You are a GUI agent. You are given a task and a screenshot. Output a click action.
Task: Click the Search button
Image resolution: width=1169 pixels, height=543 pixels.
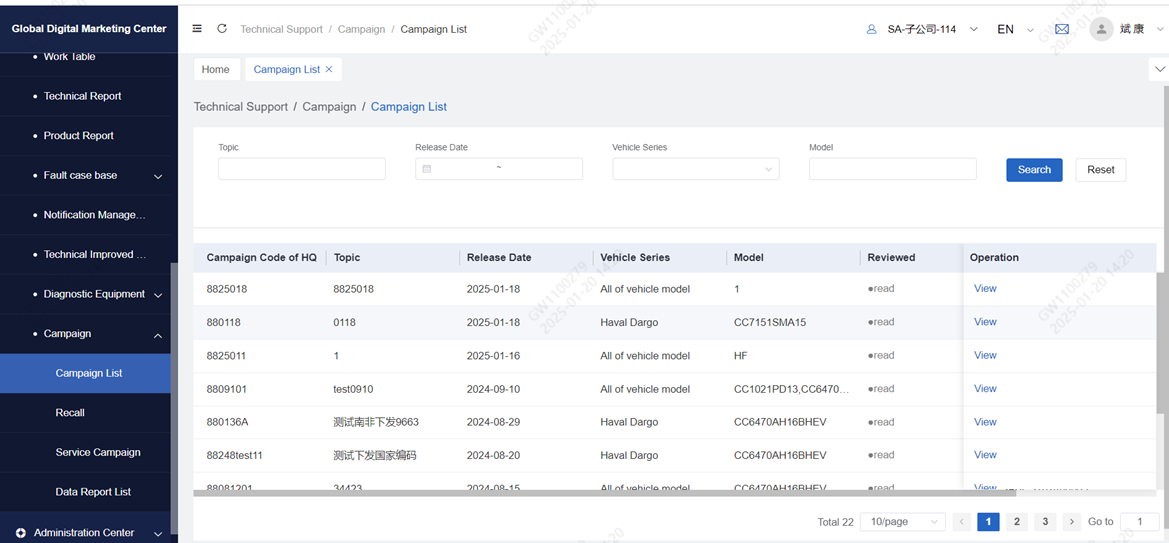1034,170
